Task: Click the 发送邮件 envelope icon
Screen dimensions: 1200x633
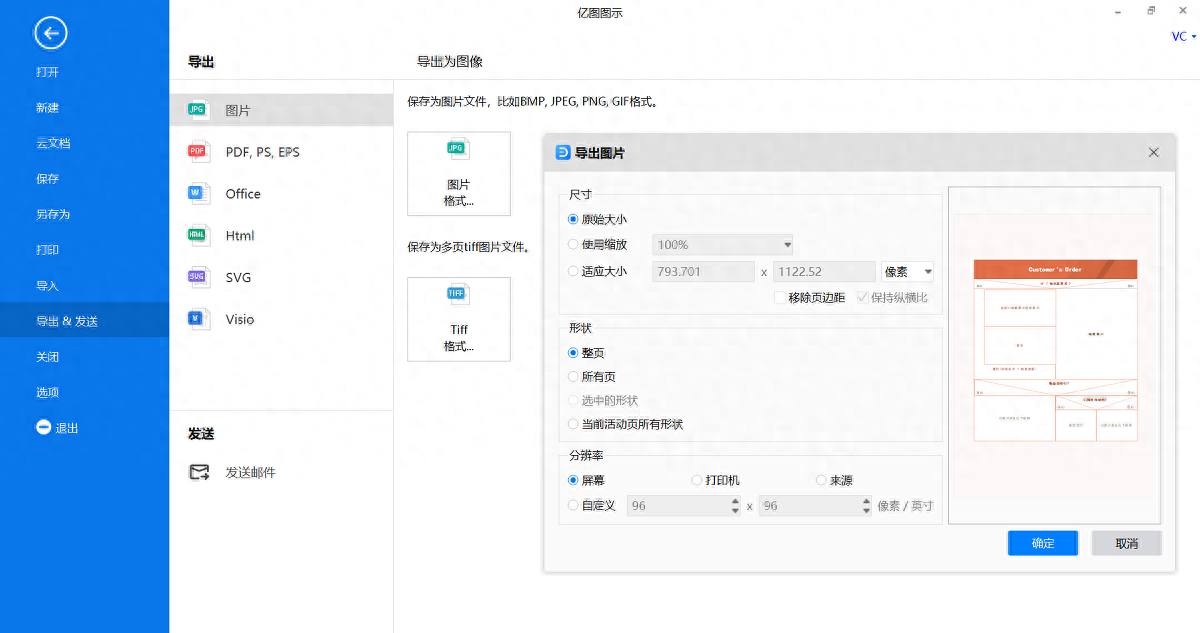Action: [199, 472]
